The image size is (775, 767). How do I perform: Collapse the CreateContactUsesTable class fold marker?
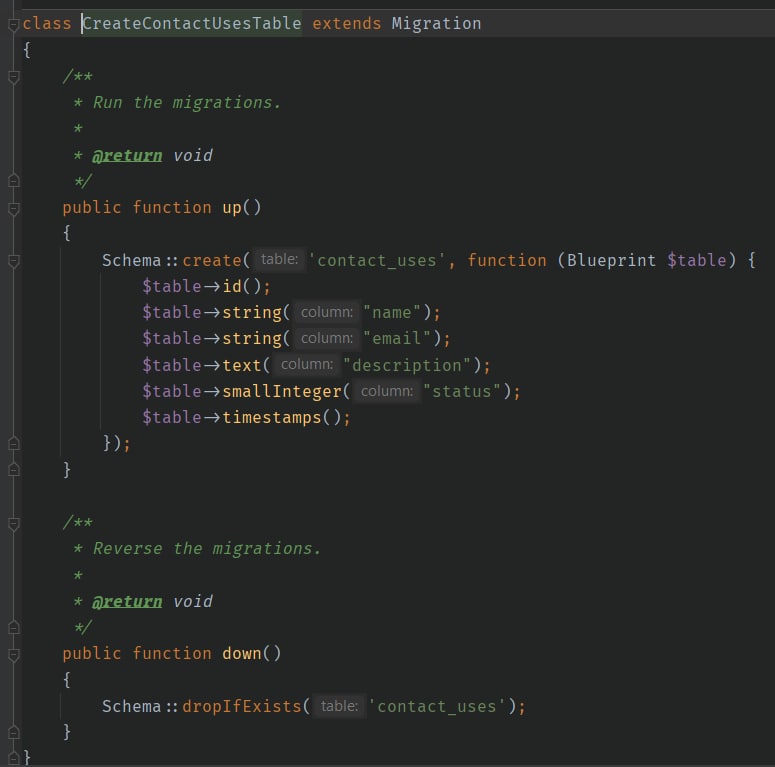(x=14, y=24)
